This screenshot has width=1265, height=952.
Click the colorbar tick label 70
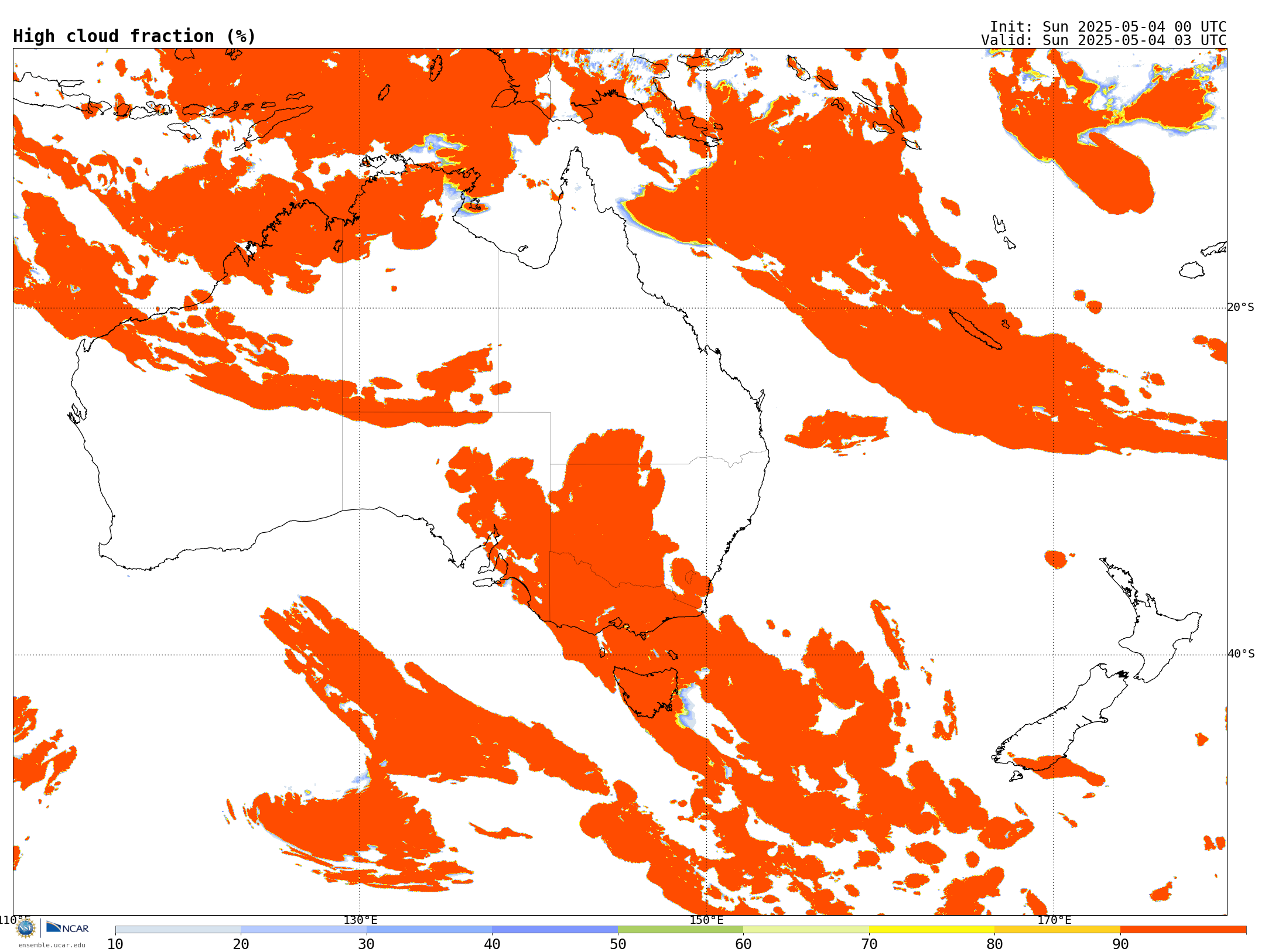(869, 944)
